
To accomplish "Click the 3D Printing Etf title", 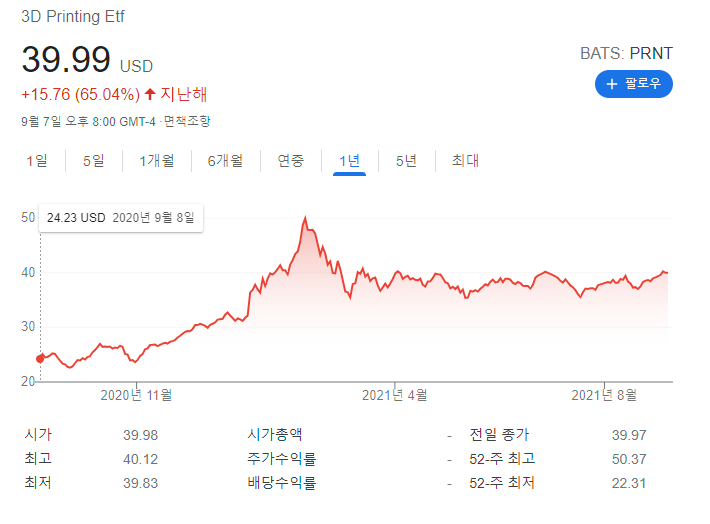I will tap(73, 16).
